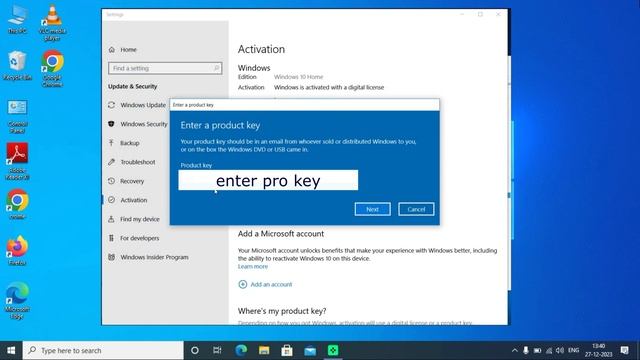This screenshot has height=360, width=640.
Task: Click the Find a setting search box
Action: [165, 68]
